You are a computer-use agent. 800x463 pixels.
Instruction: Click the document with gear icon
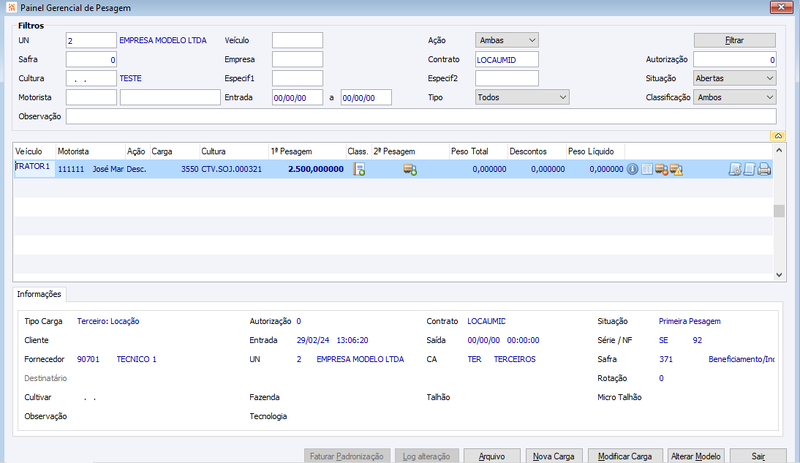(x=735, y=169)
